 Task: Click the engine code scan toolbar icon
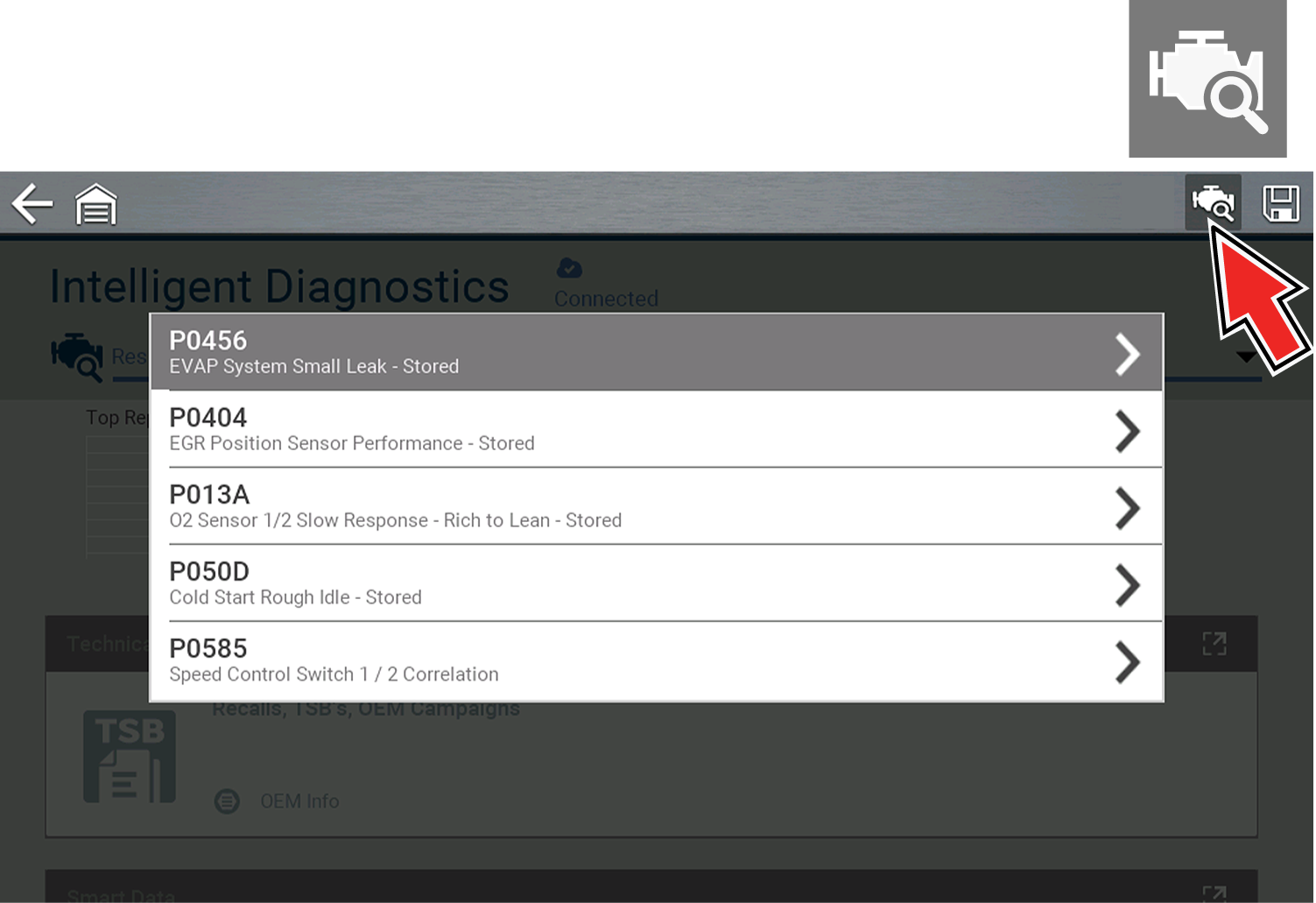[x=1213, y=202]
